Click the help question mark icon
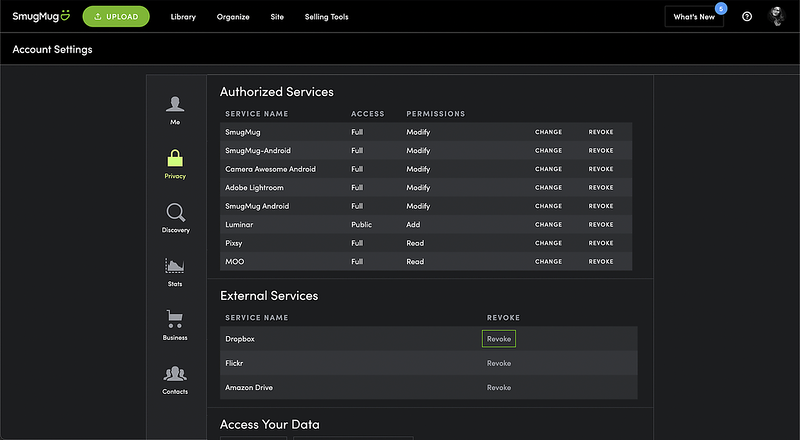 [x=747, y=17]
